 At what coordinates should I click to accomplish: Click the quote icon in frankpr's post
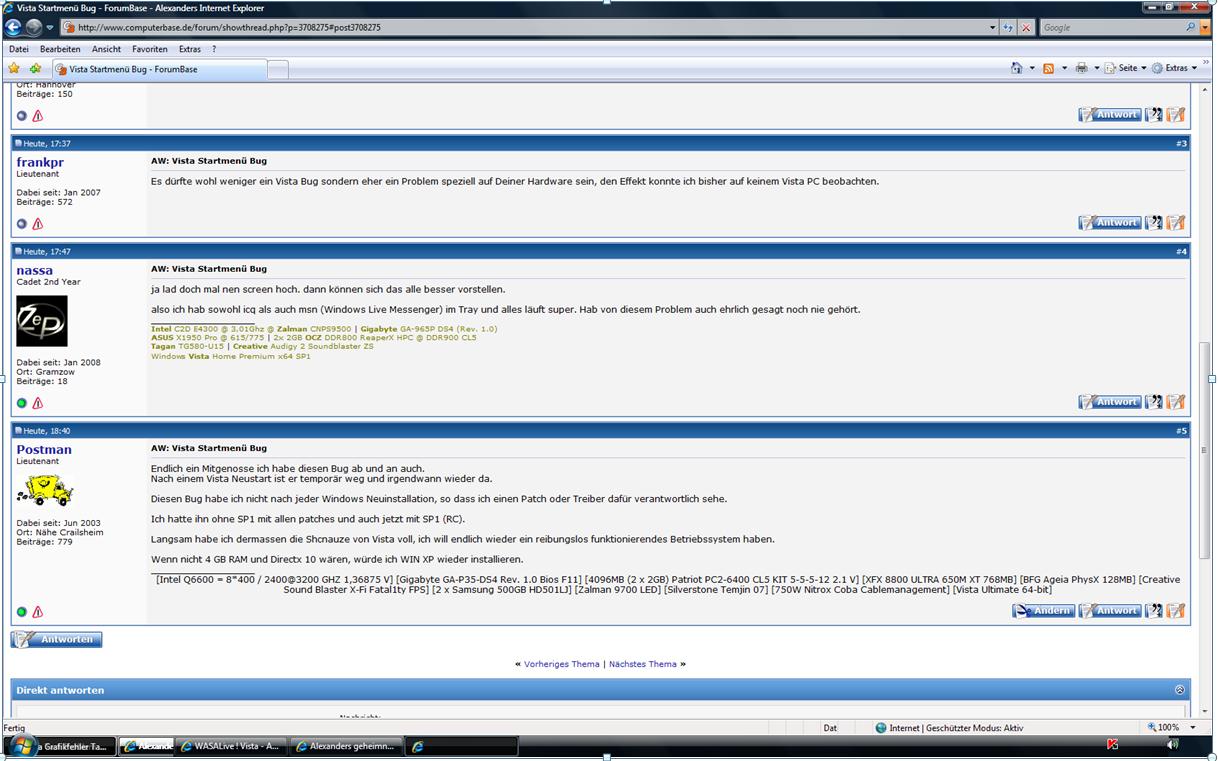click(x=1154, y=222)
